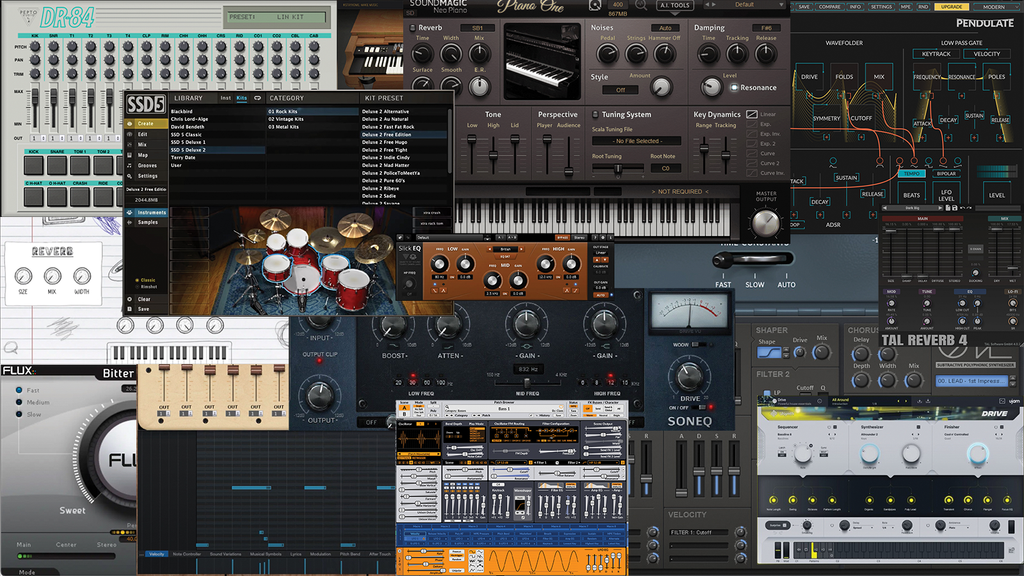Image resolution: width=1024 pixels, height=576 pixels.
Task: Click the search icon in the Zebra patch browser
Action: (x=446, y=408)
